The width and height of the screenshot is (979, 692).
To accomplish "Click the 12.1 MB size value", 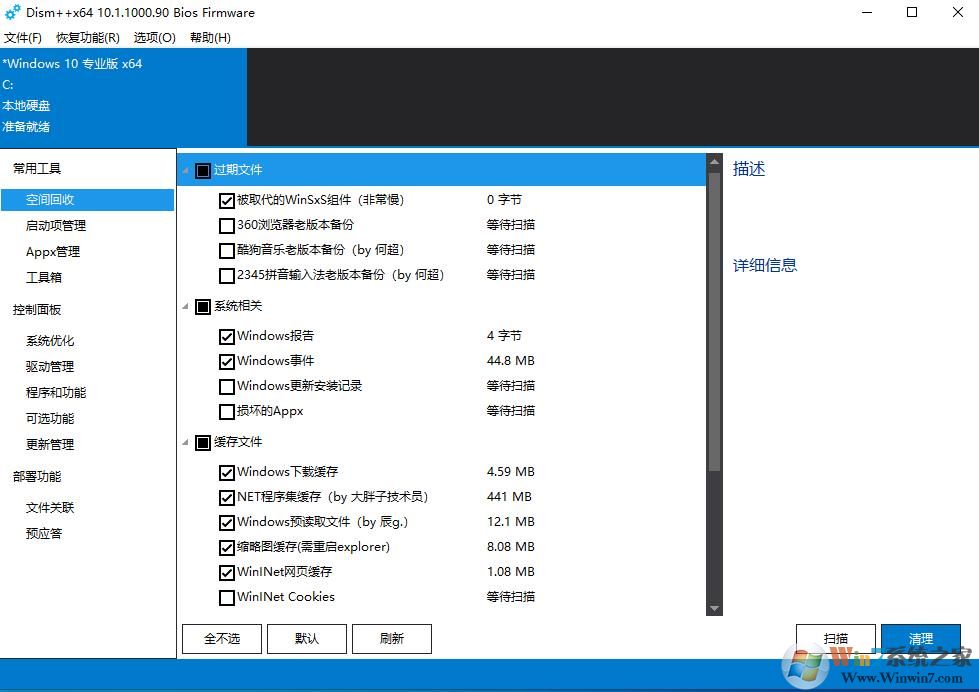I will [511, 522].
